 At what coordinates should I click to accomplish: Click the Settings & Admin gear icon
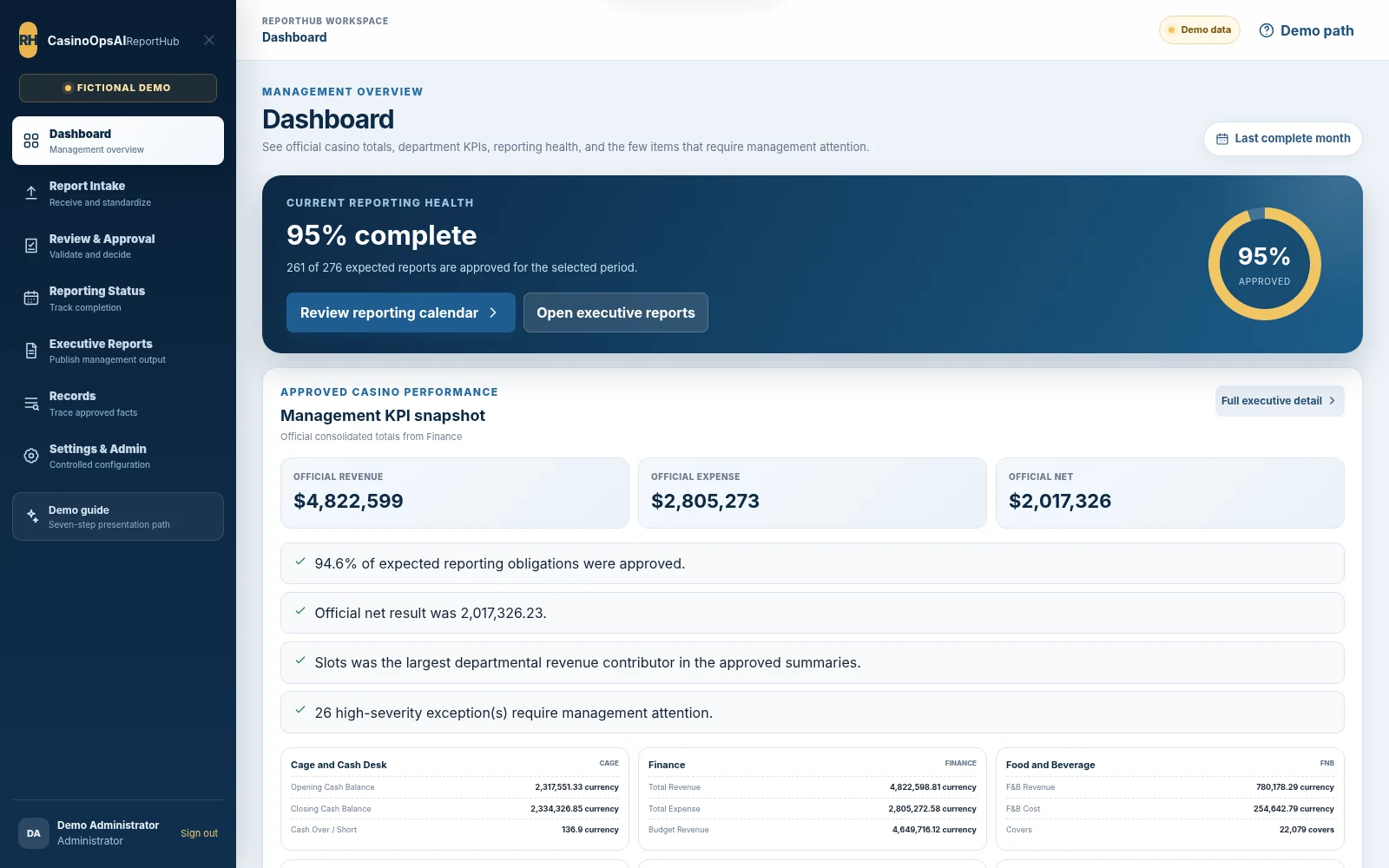click(x=31, y=456)
